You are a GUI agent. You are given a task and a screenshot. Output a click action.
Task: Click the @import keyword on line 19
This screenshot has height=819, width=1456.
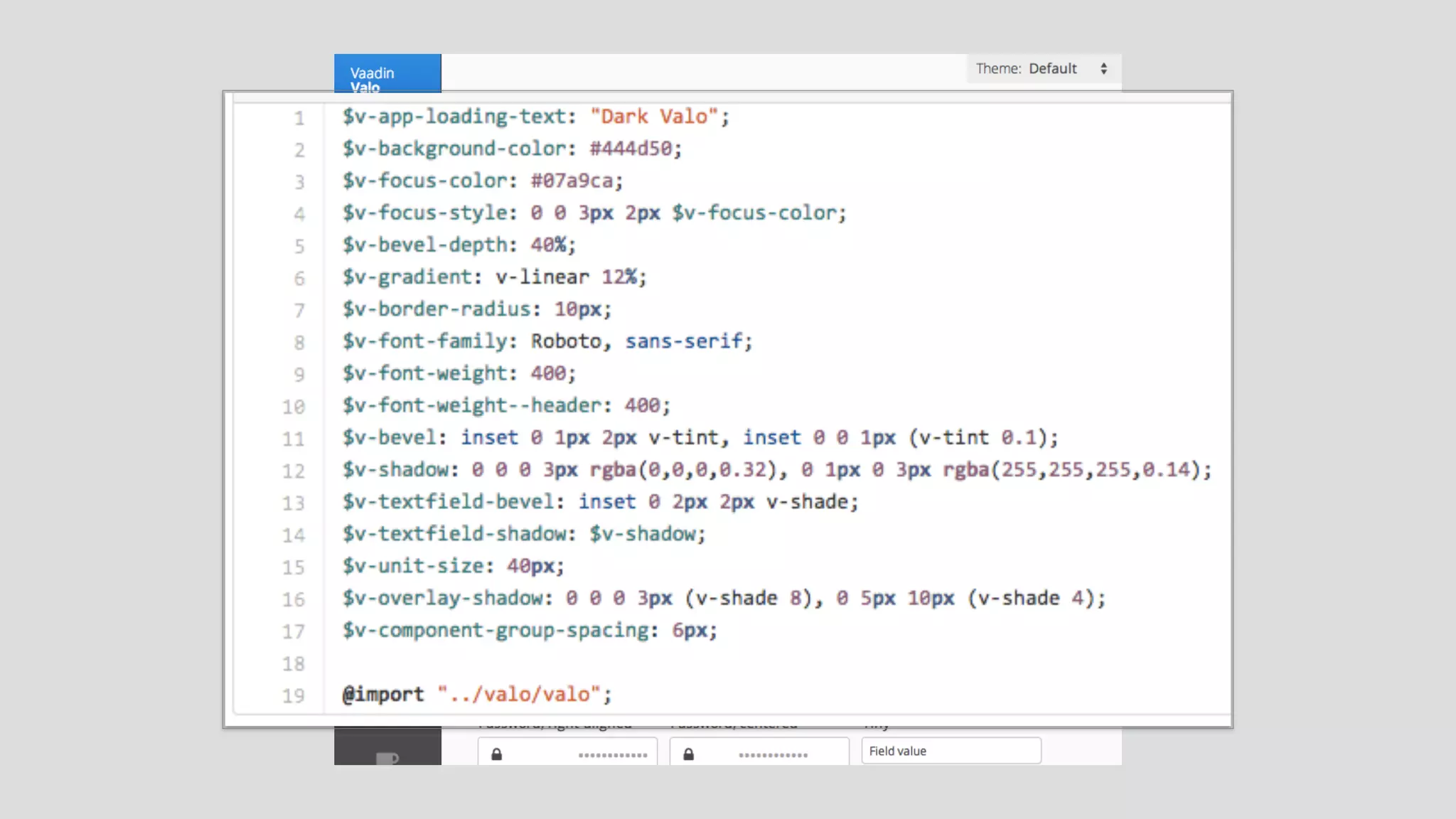(383, 695)
